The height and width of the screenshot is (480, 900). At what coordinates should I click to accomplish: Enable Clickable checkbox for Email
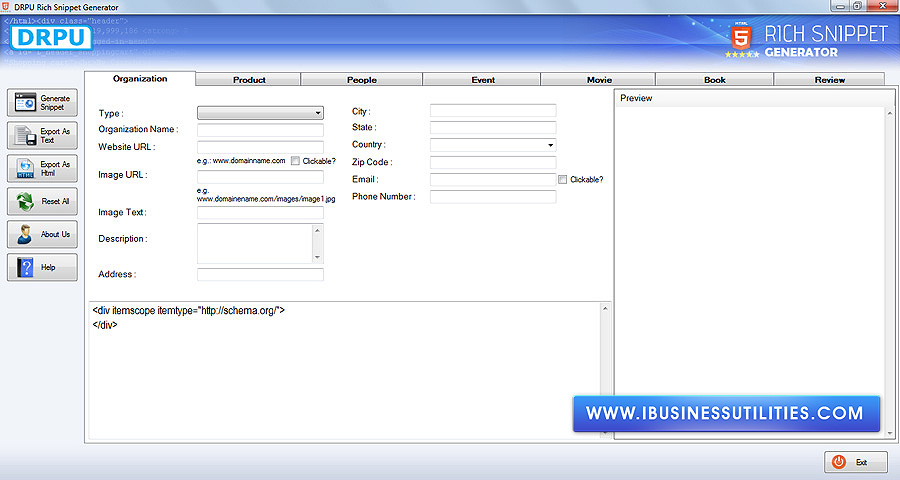click(x=562, y=180)
